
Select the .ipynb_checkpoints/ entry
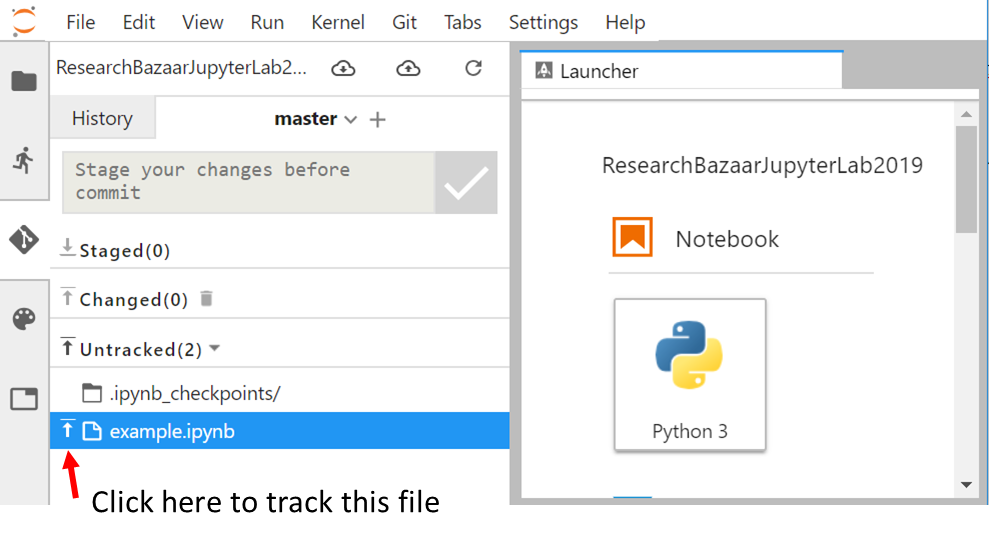pyautogui.click(x=279, y=393)
